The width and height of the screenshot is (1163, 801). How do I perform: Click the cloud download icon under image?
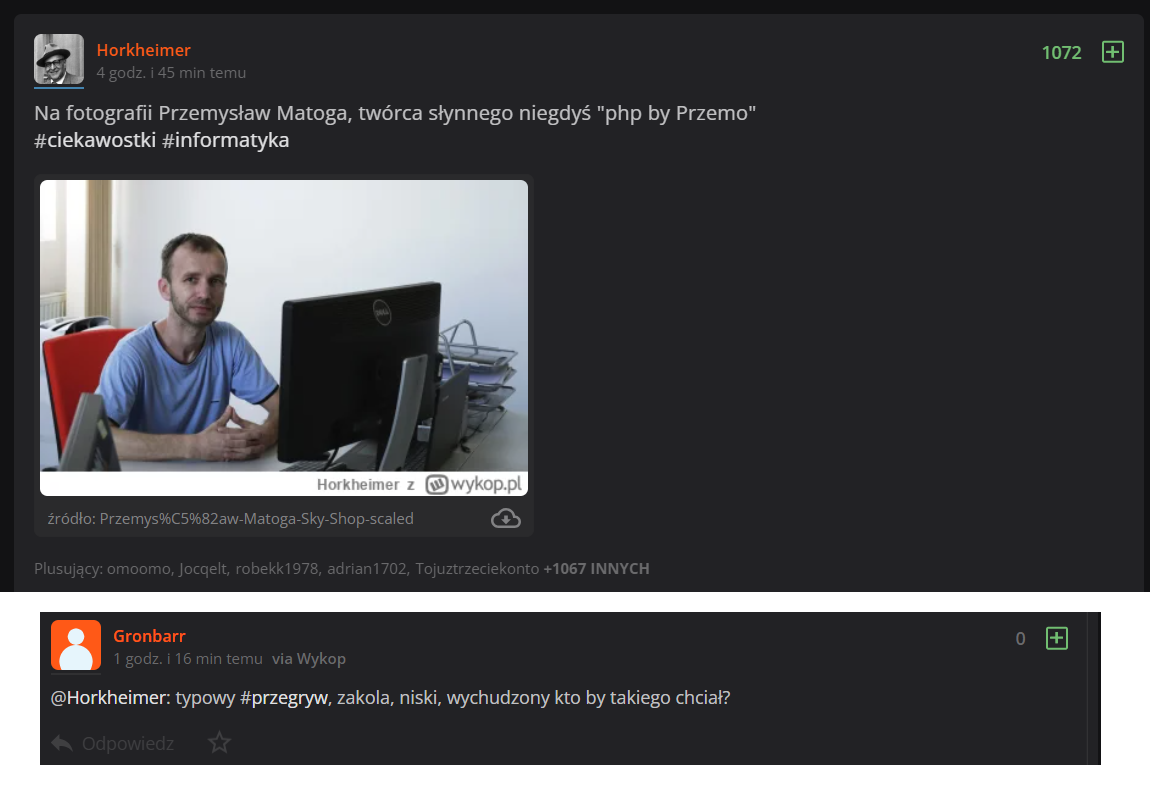tap(506, 518)
